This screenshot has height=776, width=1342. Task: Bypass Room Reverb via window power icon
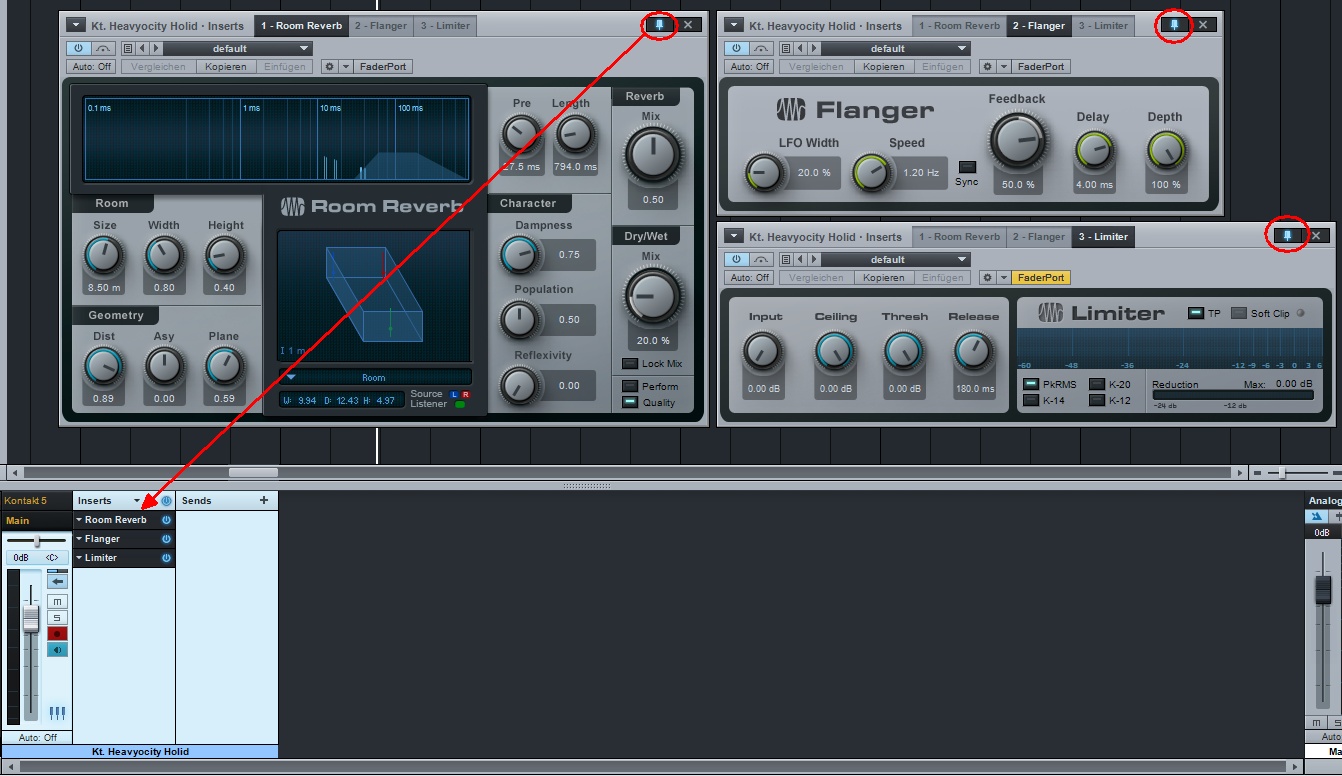pos(79,48)
